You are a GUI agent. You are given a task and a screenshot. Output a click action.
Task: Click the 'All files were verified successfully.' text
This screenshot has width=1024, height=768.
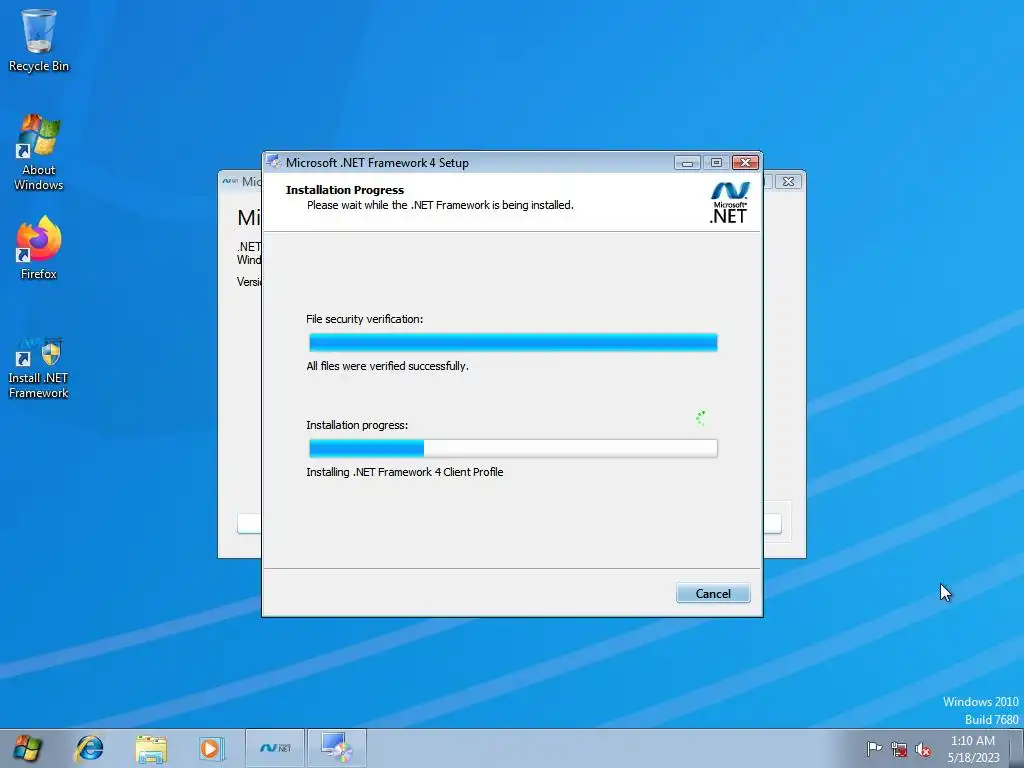coord(387,366)
